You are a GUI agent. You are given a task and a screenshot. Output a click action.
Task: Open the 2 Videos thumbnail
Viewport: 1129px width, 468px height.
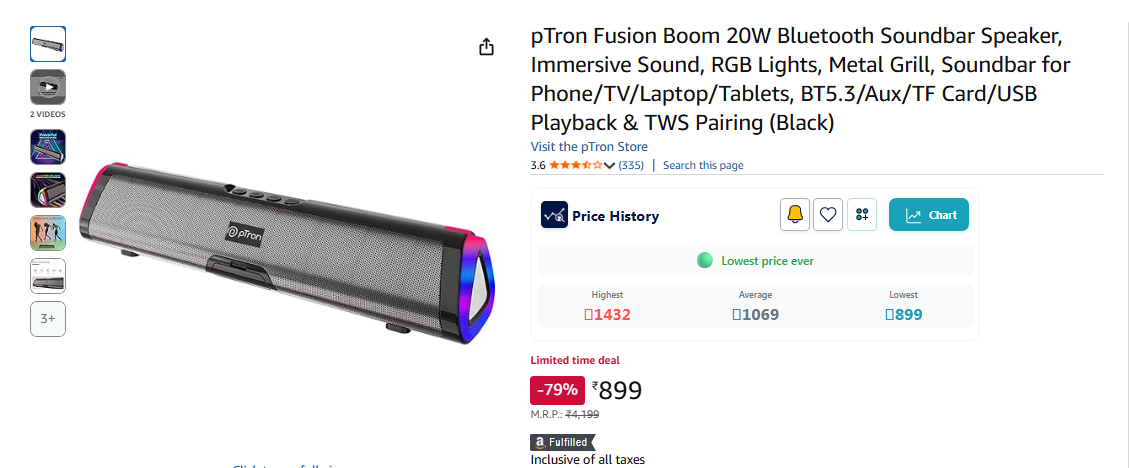48,87
